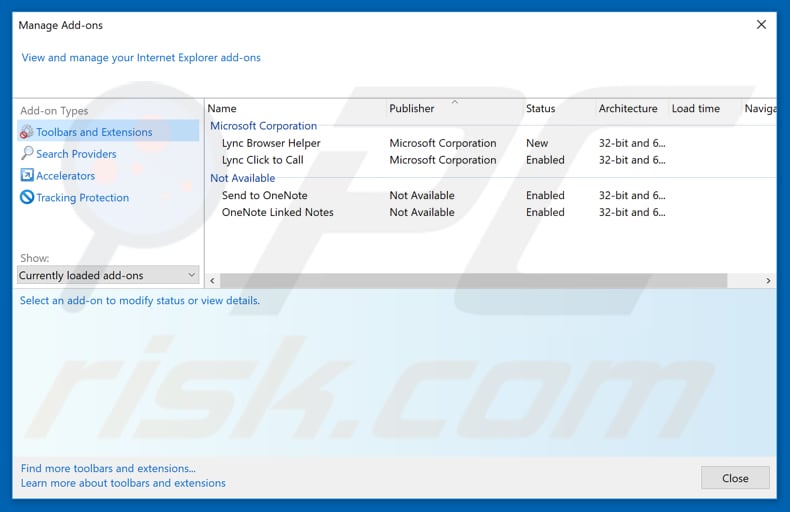Close the Manage Add-ons window with X
Viewport: 790px width, 512px height.
pos(761,24)
